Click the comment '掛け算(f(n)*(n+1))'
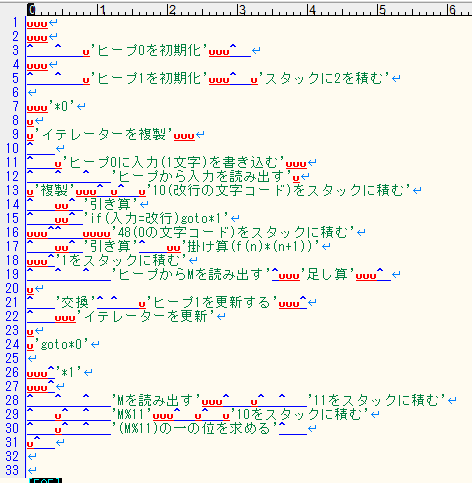The height and width of the screenshot is (483, 472). (x=251, y=247)
